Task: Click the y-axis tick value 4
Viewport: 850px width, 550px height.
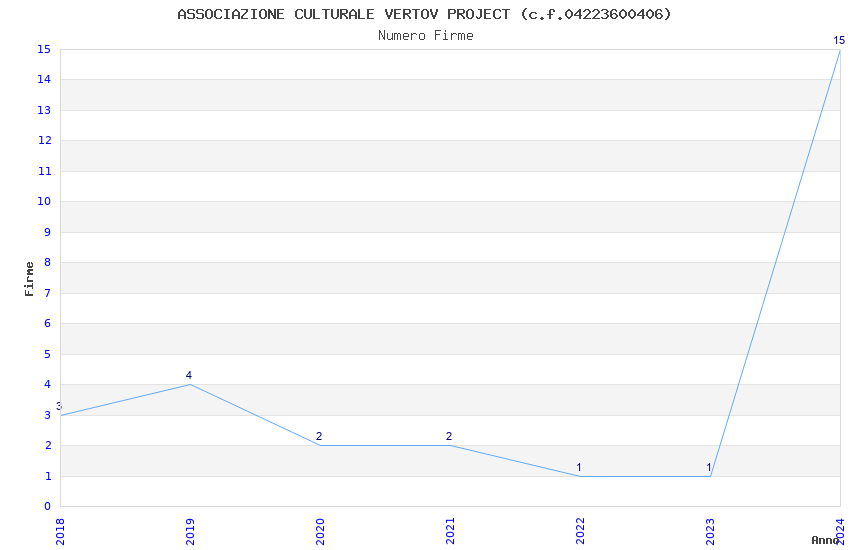Action: [x=48, y=385]
